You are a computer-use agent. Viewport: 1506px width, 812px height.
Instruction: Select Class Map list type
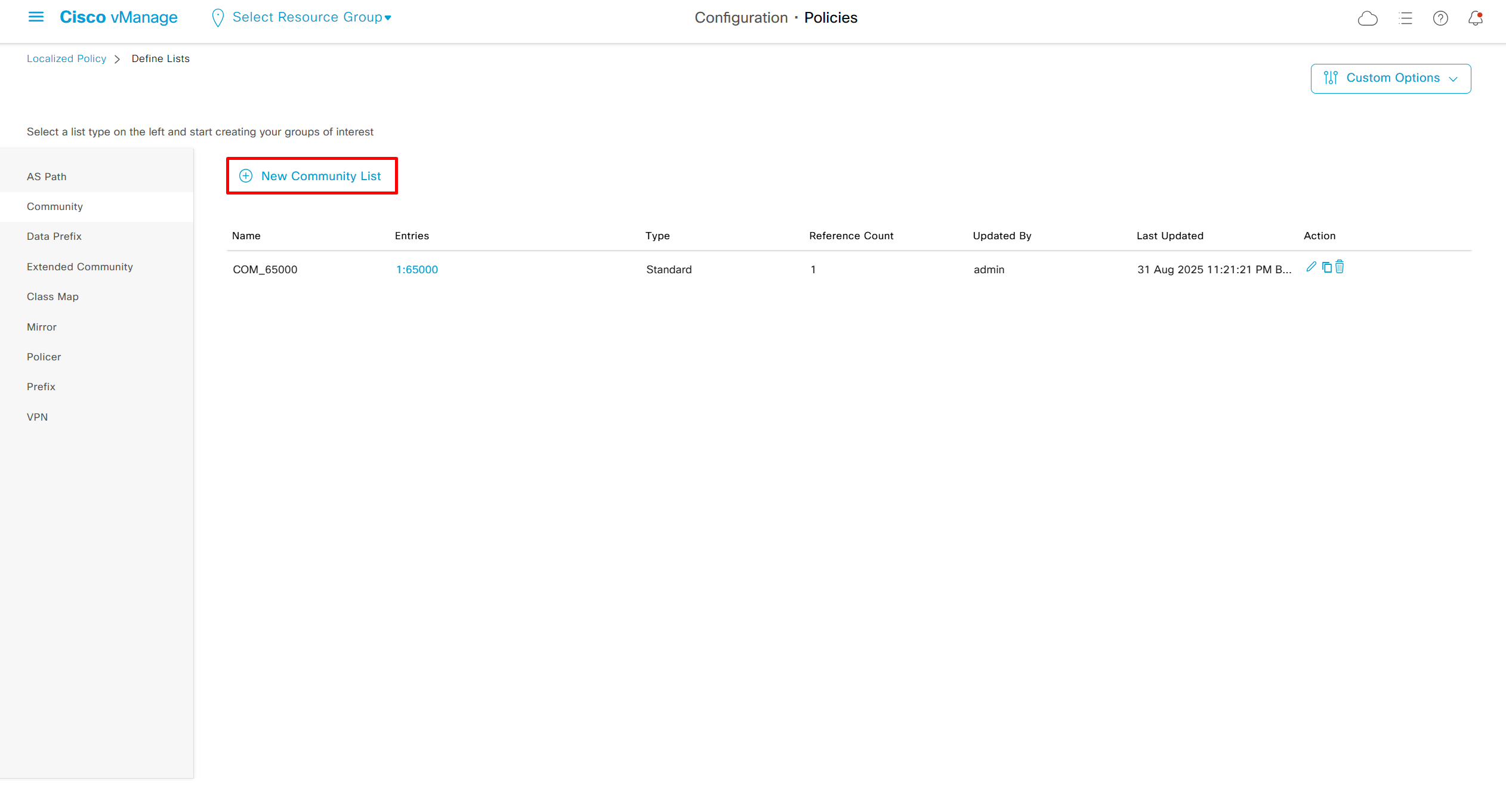pos(53,297)
